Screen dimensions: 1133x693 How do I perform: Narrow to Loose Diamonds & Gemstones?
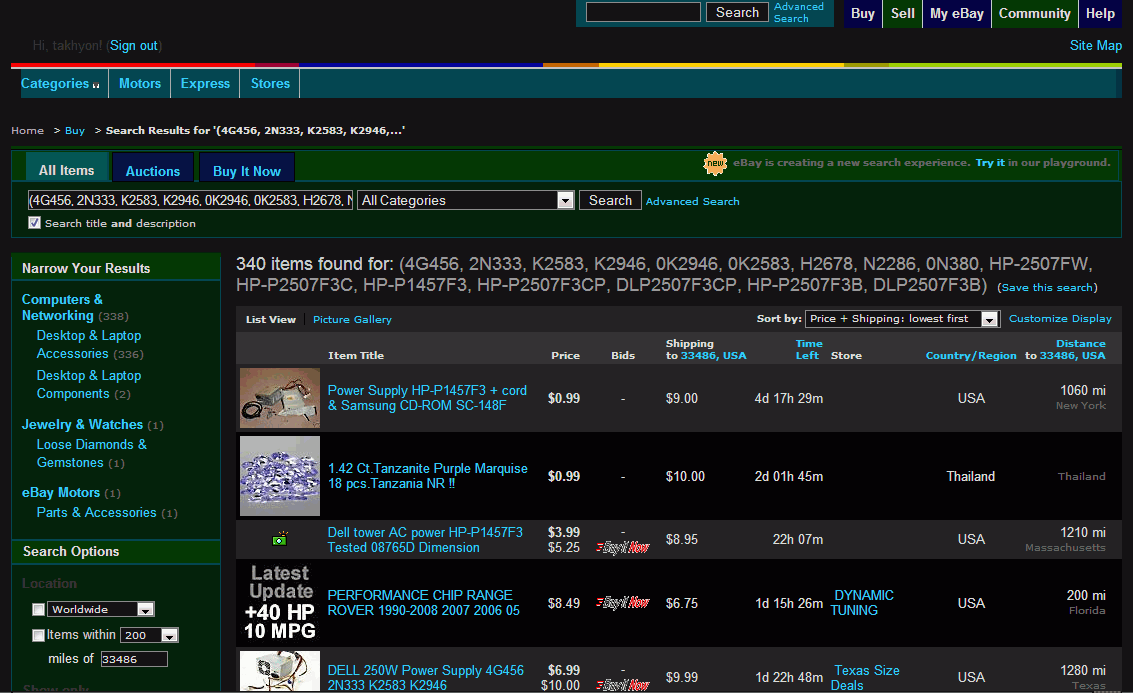pos(92,453)
